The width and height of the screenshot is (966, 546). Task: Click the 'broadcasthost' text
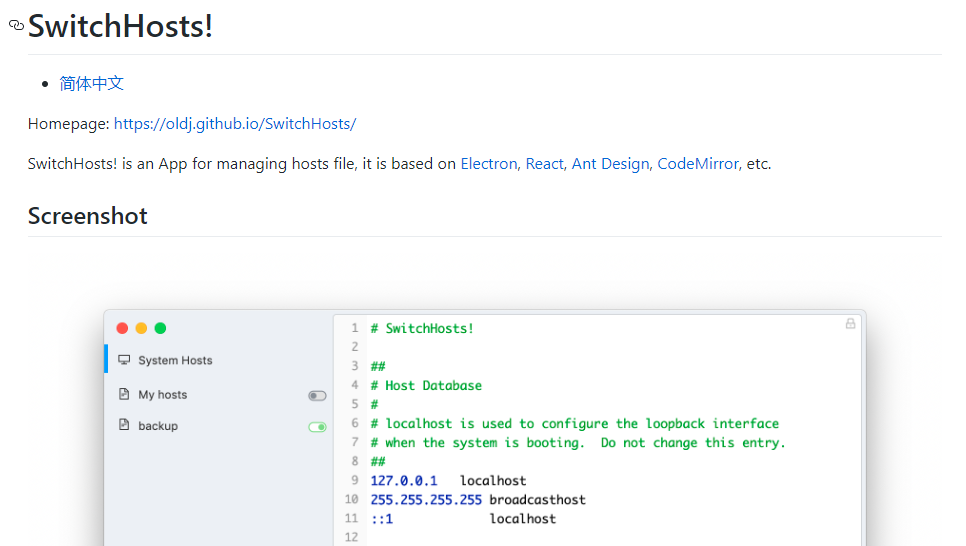click(x=537, y=500)
